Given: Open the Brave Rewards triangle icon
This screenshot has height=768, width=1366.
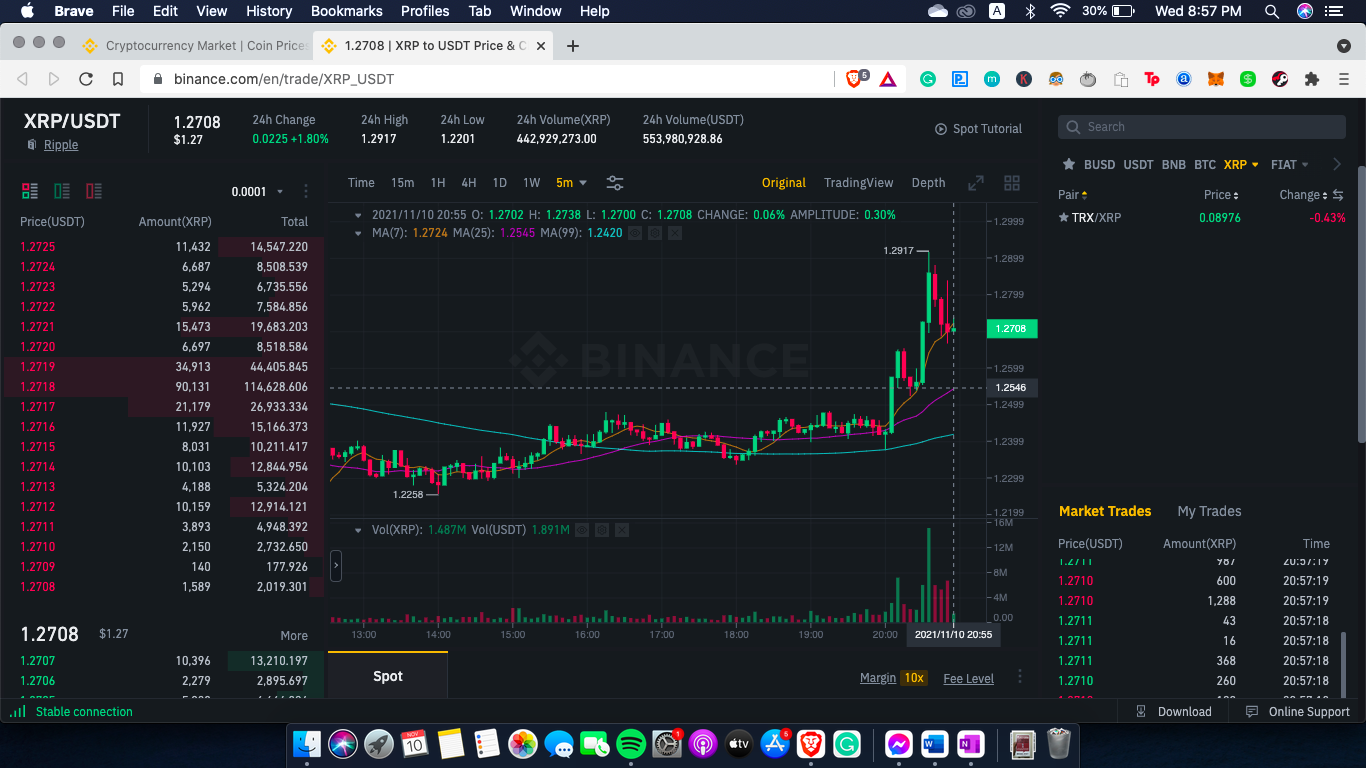Looking at the screenshot, I should click(887, 79).
